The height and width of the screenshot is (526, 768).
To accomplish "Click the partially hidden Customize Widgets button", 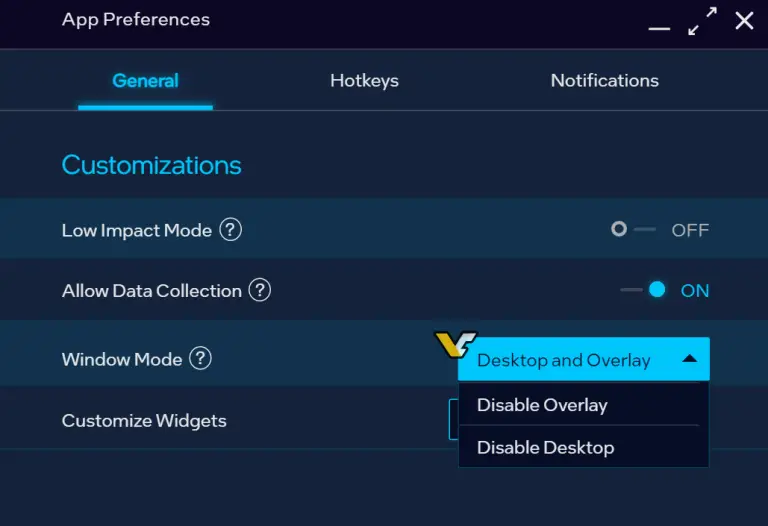I will (453, 420).
